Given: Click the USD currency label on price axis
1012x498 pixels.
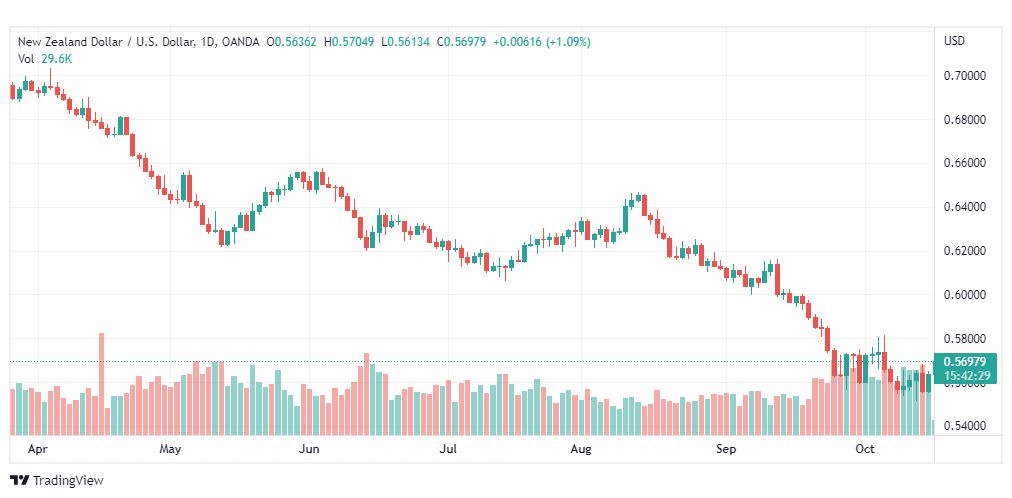Looking at the screenshot, I should [x=955, y=41].
